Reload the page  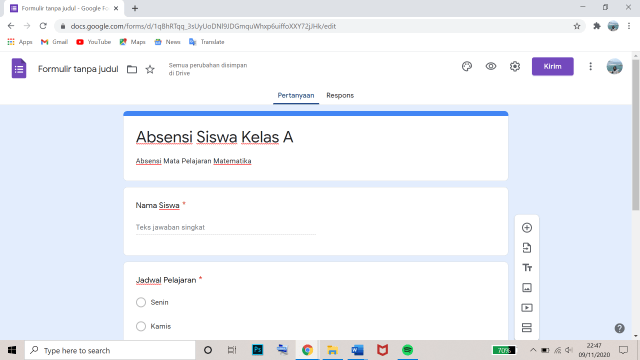click(43, 26)
